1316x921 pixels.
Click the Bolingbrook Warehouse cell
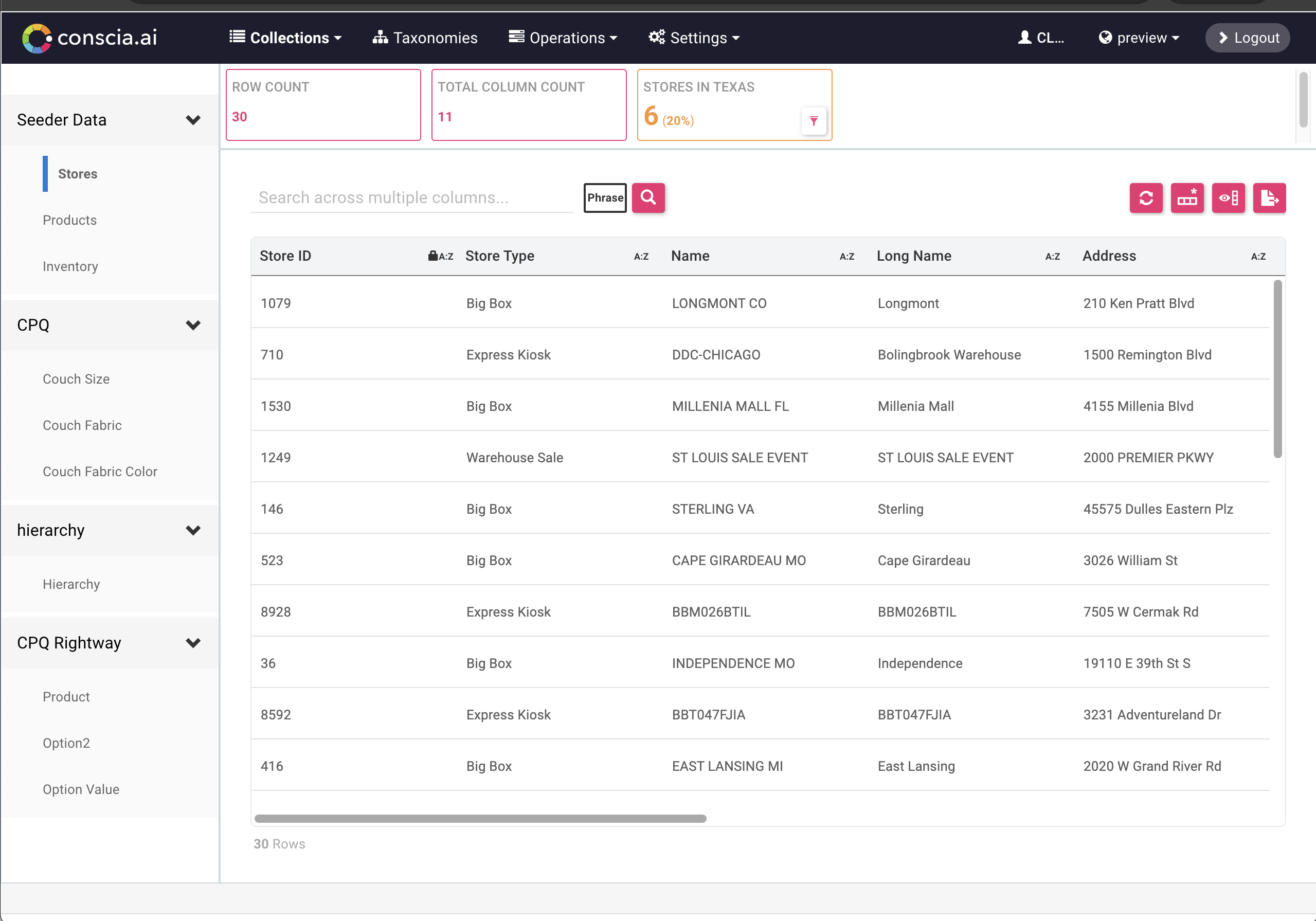coord(949,355)
